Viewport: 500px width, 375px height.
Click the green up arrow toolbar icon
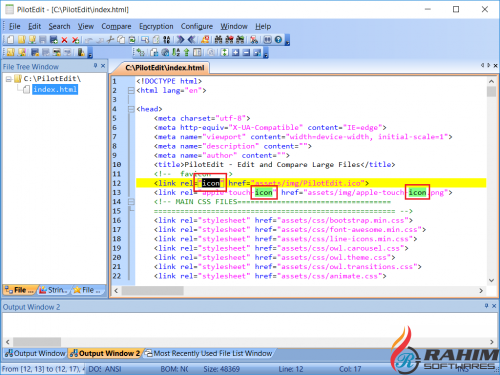pyautogui.click(x=187, y=52)
